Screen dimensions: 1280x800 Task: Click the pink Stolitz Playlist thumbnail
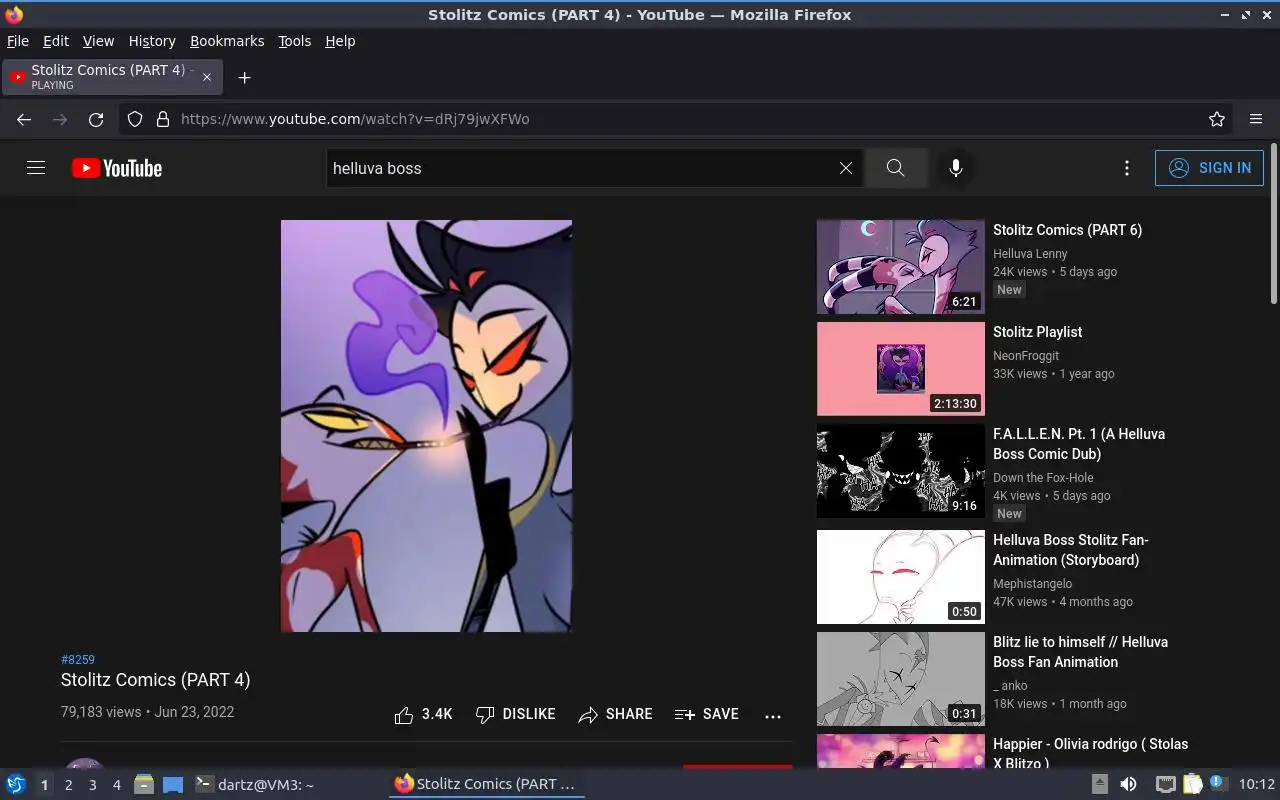click(x=901, y=369)
